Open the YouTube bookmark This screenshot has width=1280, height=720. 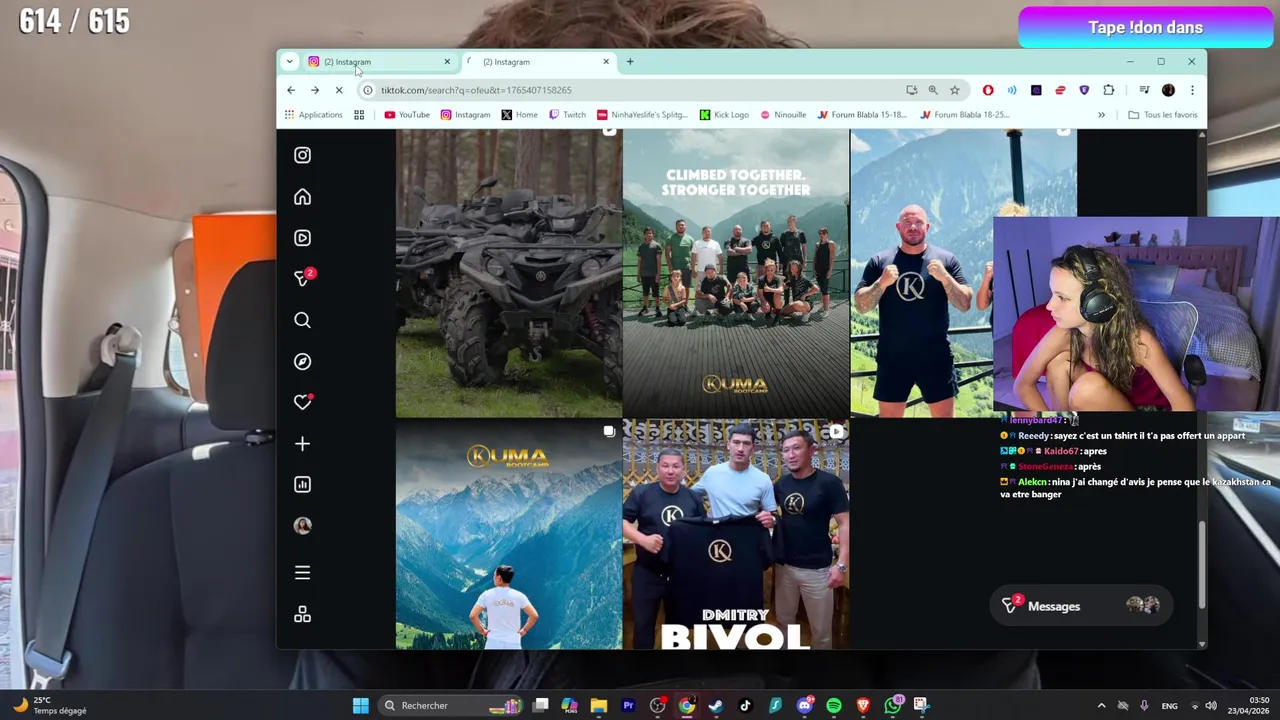[x=407, y=115]
